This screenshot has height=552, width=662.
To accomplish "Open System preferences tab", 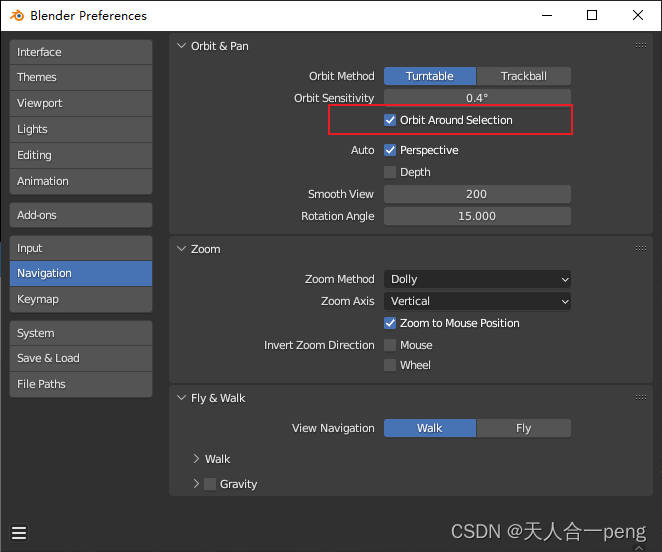I will (81, 333).
